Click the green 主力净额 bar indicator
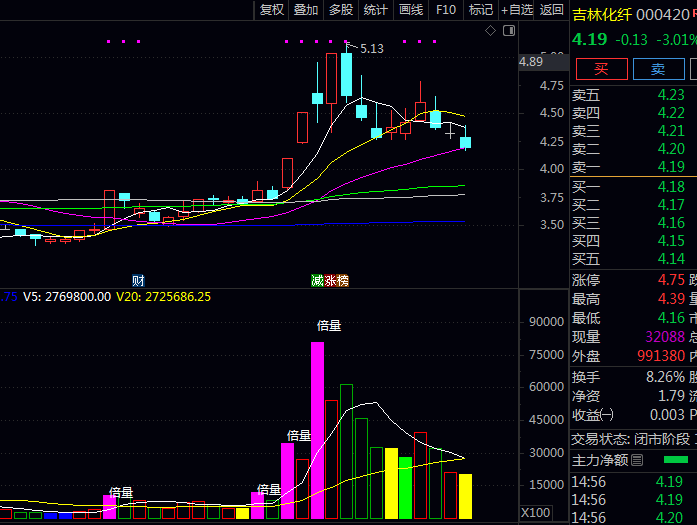Screen dimensions: 697x525 click(676, 460)
